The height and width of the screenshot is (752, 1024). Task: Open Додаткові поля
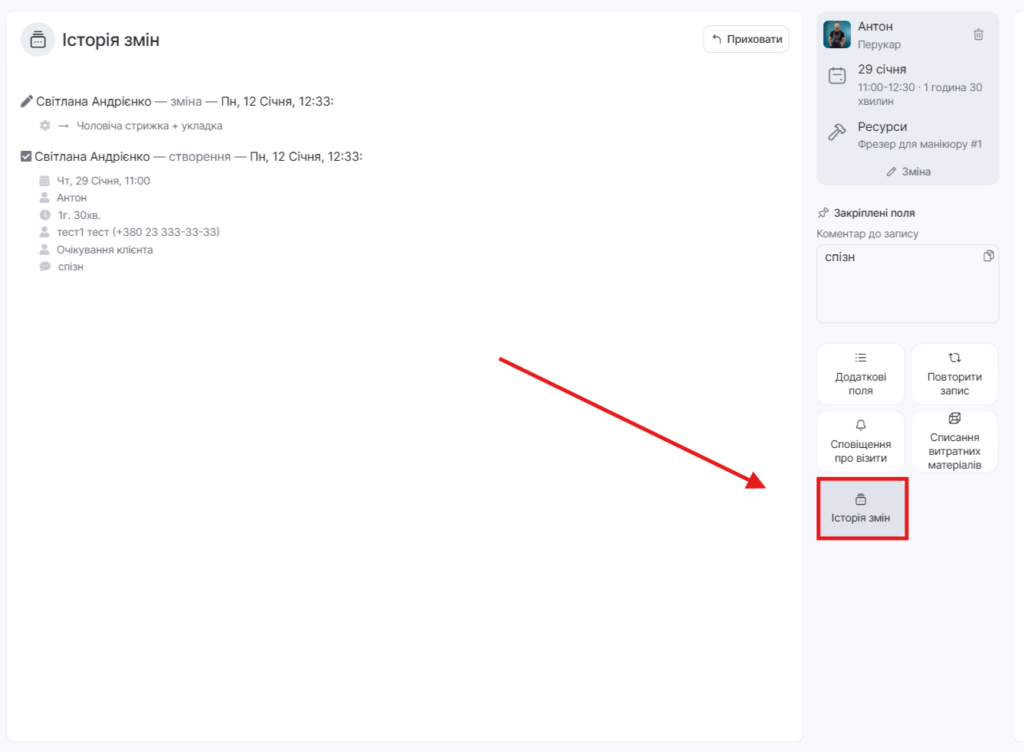[x=860, y=374]
